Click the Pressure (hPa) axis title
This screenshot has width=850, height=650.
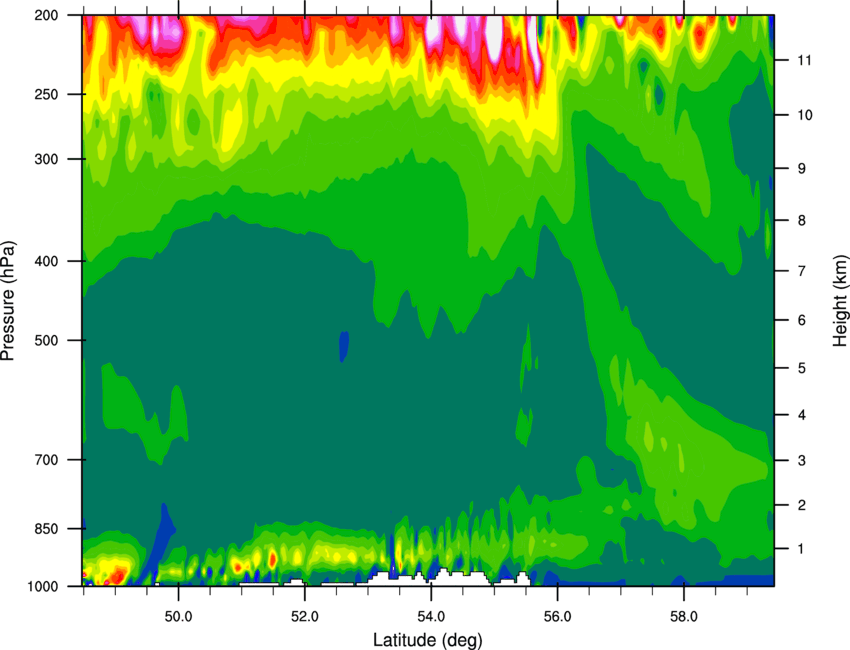coord(8,300)
